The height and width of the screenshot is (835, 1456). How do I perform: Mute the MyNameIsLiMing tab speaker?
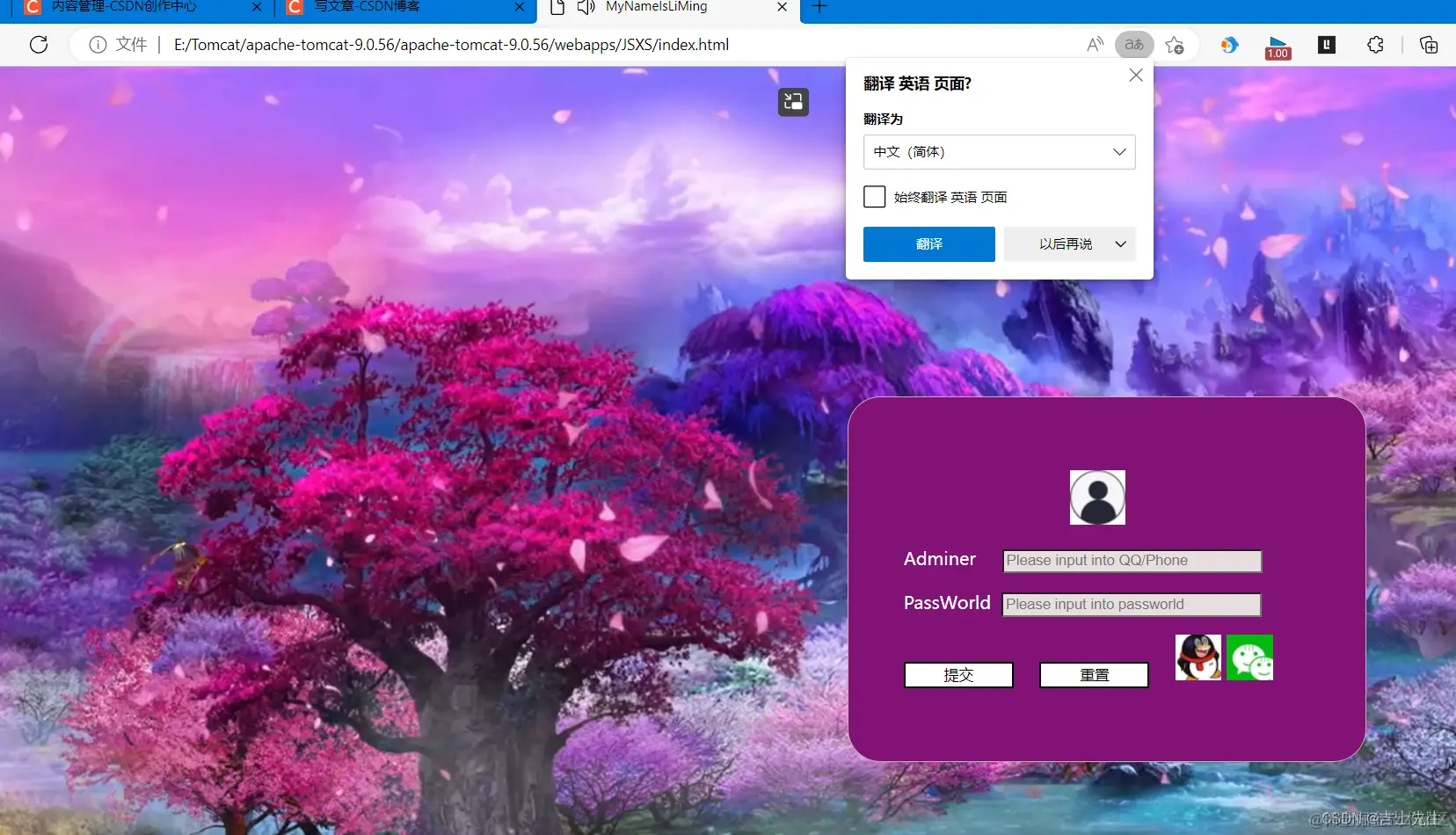pyautogui.click(x=586, y=7)
